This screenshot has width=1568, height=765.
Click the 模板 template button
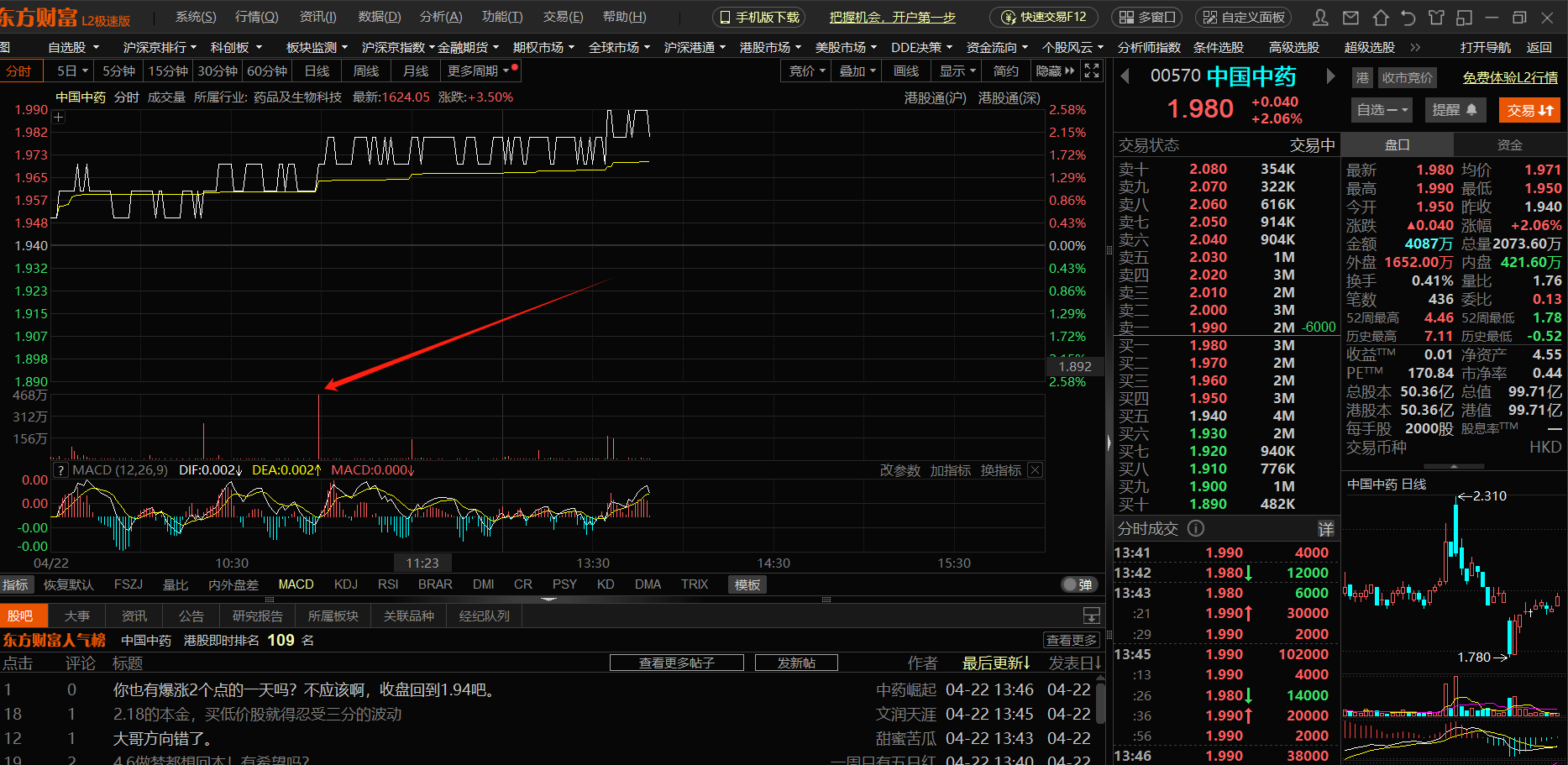coord(747,584)
